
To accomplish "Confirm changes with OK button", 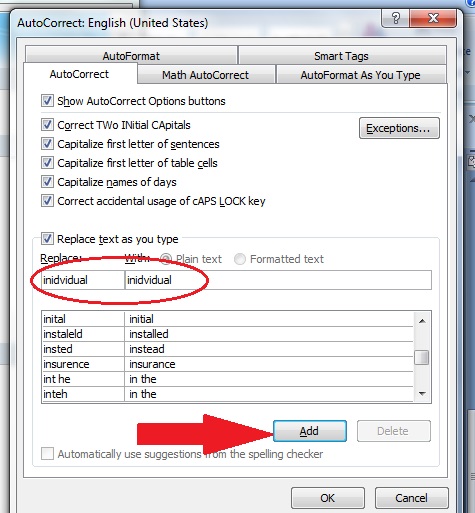I will [328, 498].
